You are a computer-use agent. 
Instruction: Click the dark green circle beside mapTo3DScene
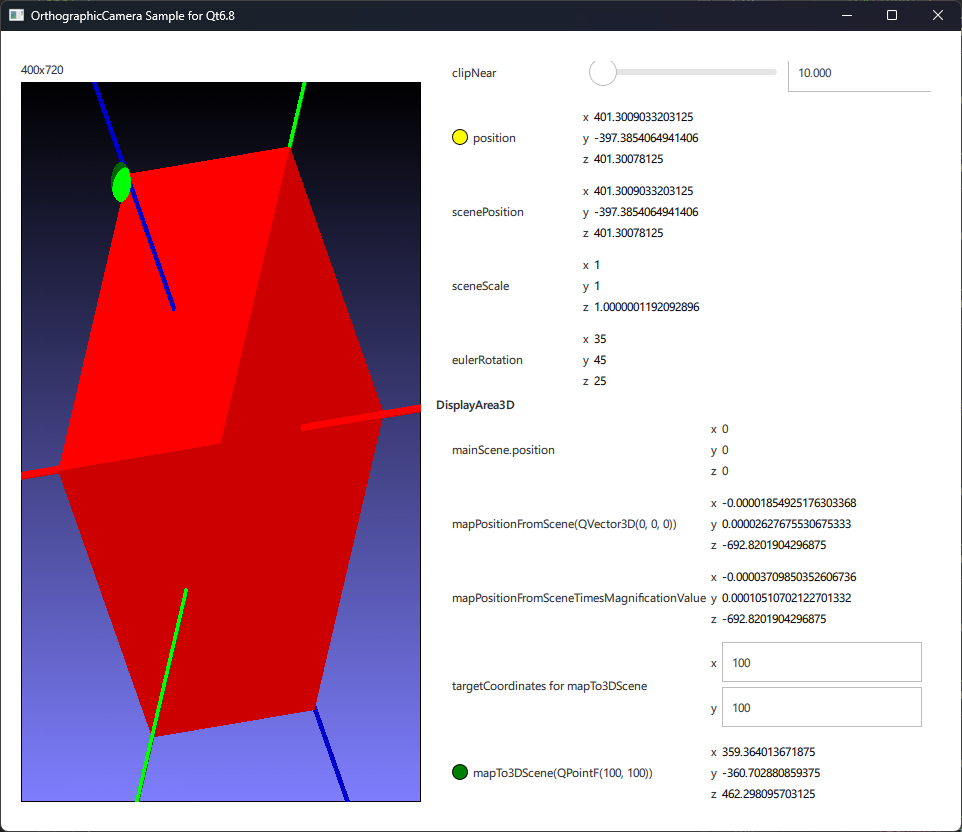(x=460, y=772)
